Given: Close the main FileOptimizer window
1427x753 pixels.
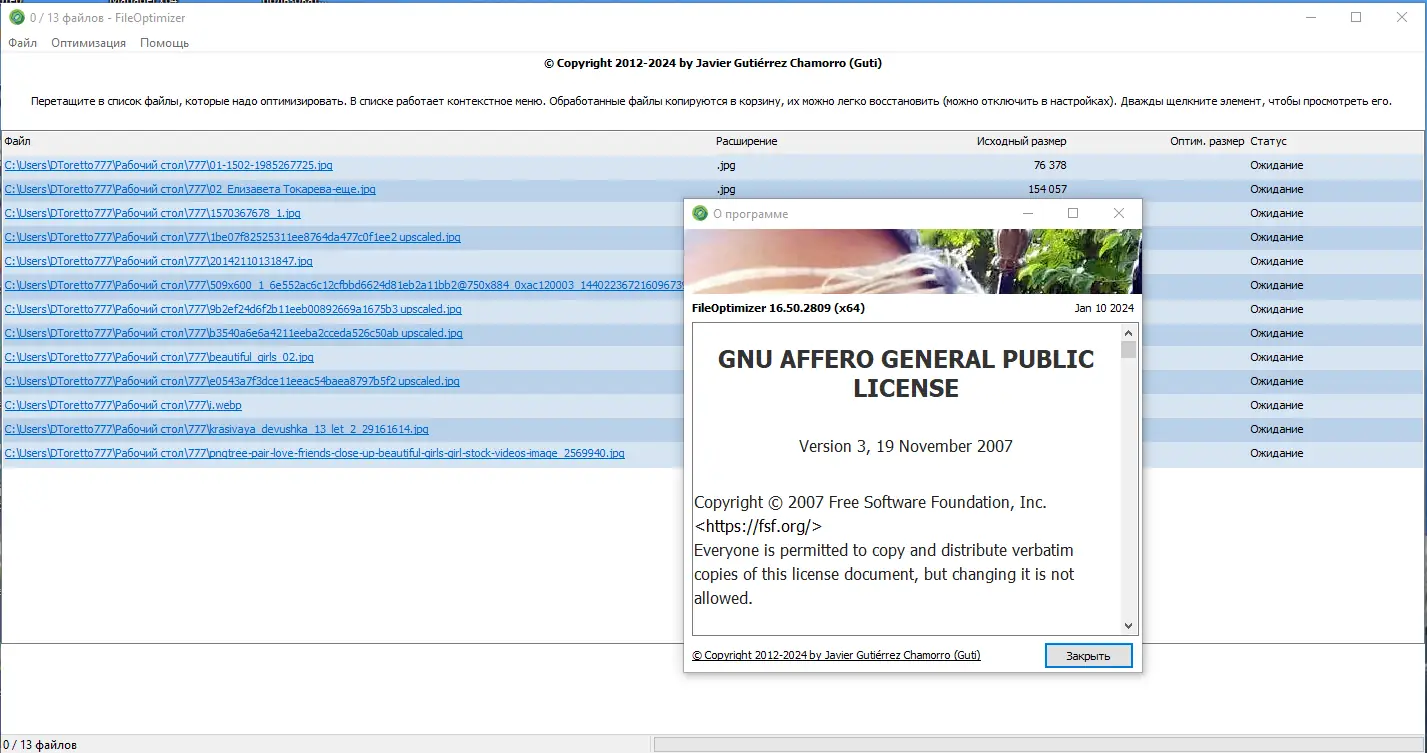Looking at the screenshot, I should click(x=1402, y=17).
